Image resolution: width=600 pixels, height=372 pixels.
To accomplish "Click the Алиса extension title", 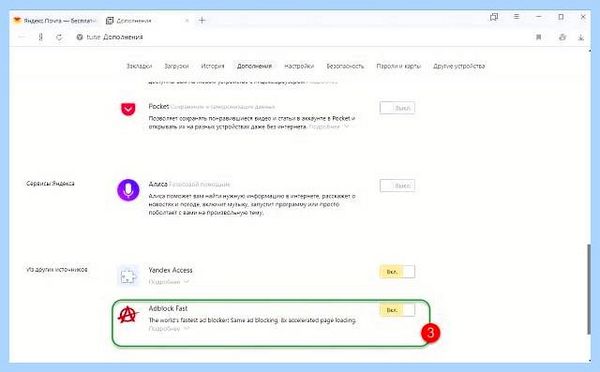I will pos(158,184).
